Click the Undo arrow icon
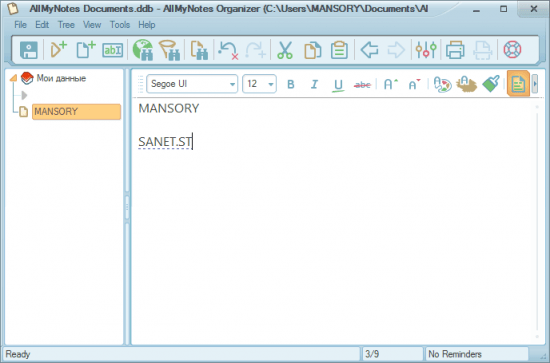 pos(228,50)
